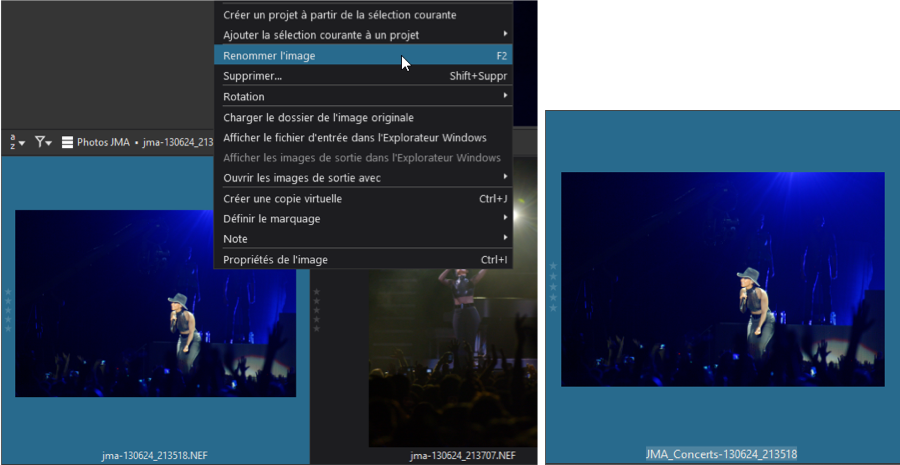The height and width of the screenshot is (465, 900).
Task: Choose 'Afficher le fichier d'entrée dans l'Explorateur Windows'
Action: pyautogui.click(x=363, y=138)
